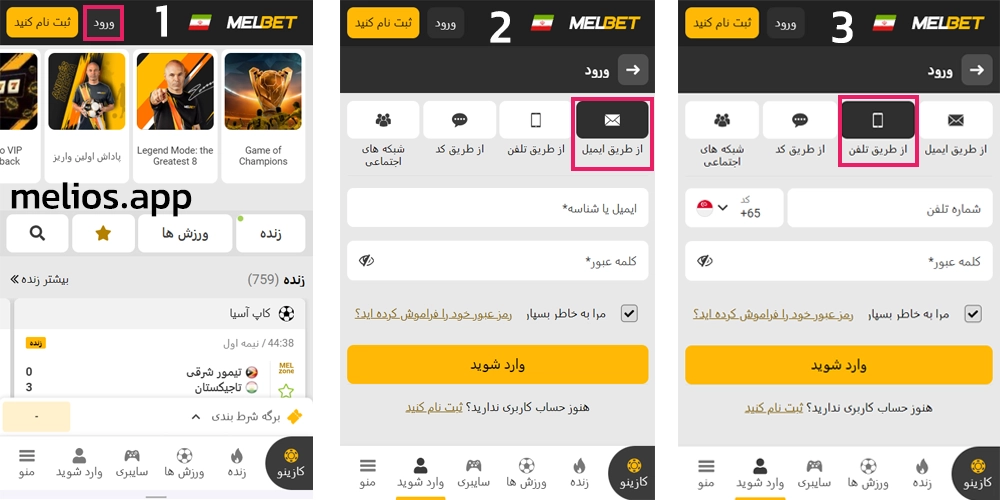Expand more live events link in panel 1
Viewport: 1000px width, 500px height.
coord(40,279)
